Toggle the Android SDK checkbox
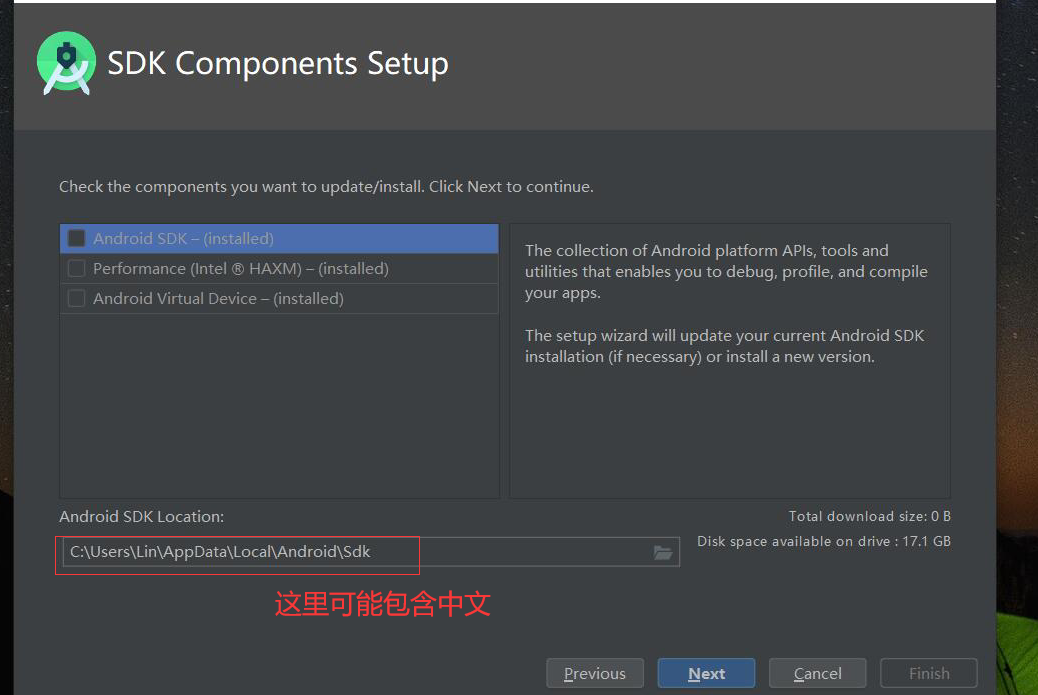 click(77, 238)
